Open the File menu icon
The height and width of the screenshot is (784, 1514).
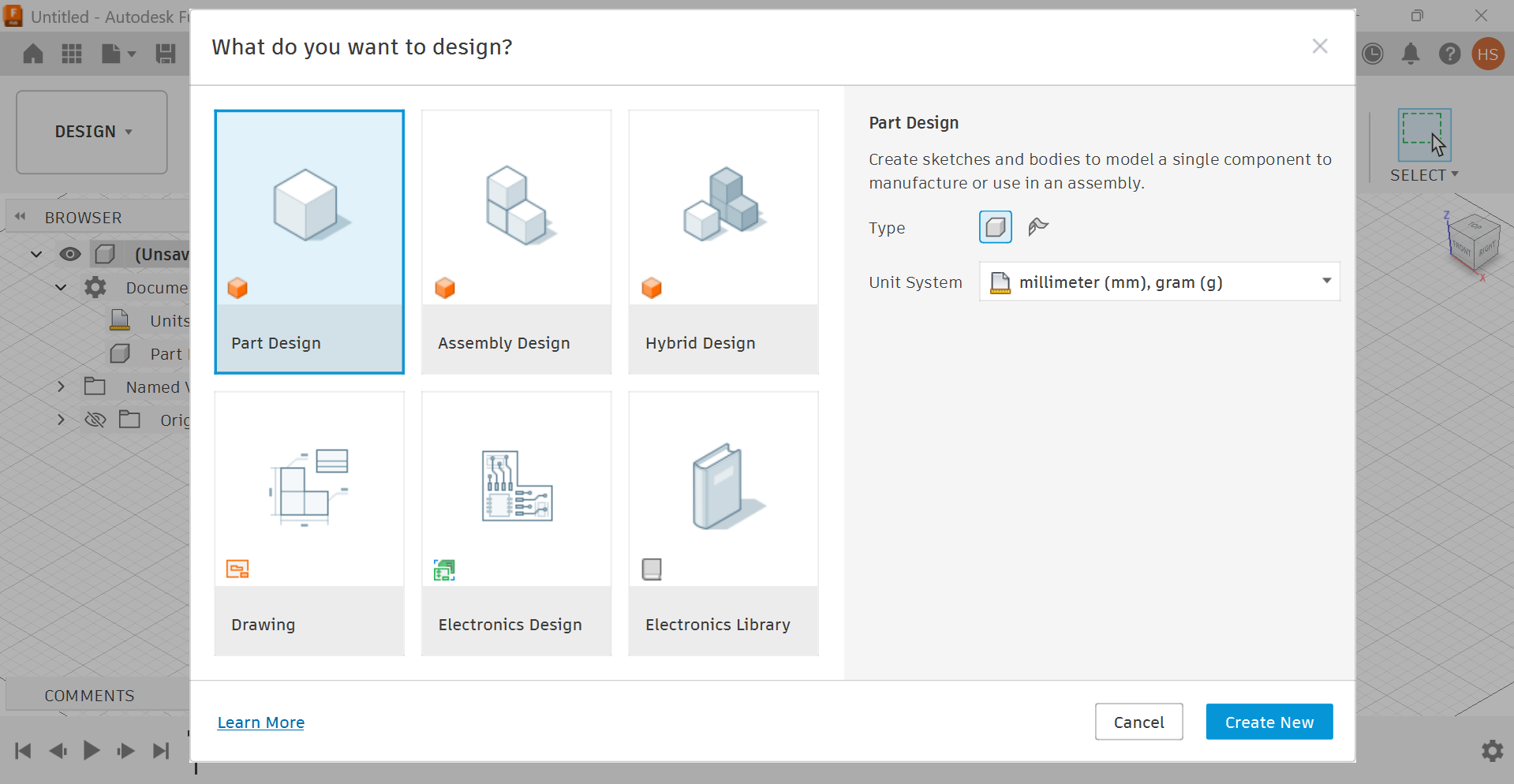[x=118, y=54]
